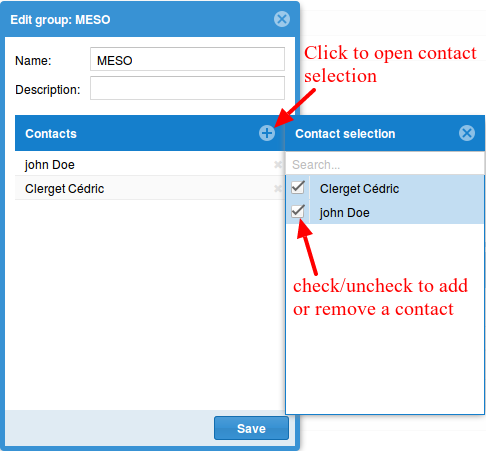This screenshot has height=451, width=486.
Task: Save the group changes
Action: 251,428
